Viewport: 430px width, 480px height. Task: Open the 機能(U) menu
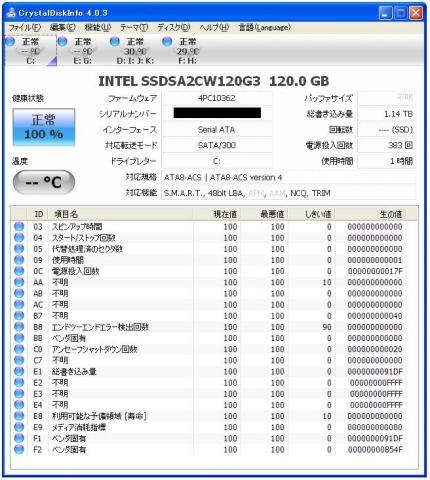click(98, 28)
